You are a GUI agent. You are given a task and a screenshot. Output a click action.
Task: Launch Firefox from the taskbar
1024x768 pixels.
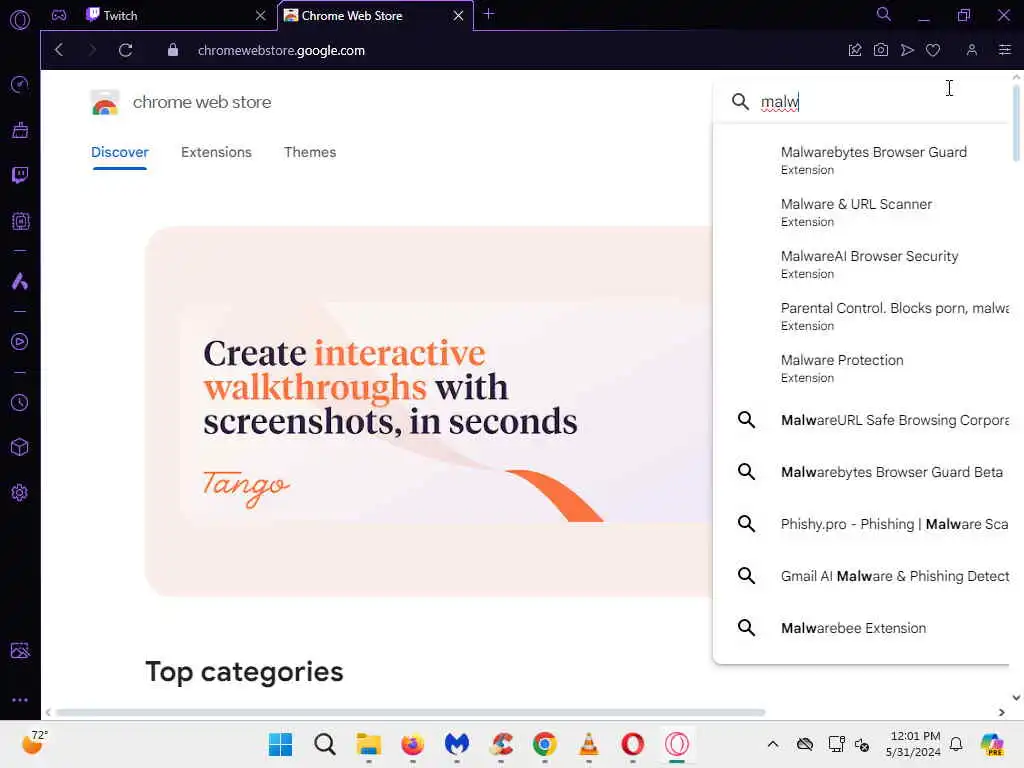point(413,744)
